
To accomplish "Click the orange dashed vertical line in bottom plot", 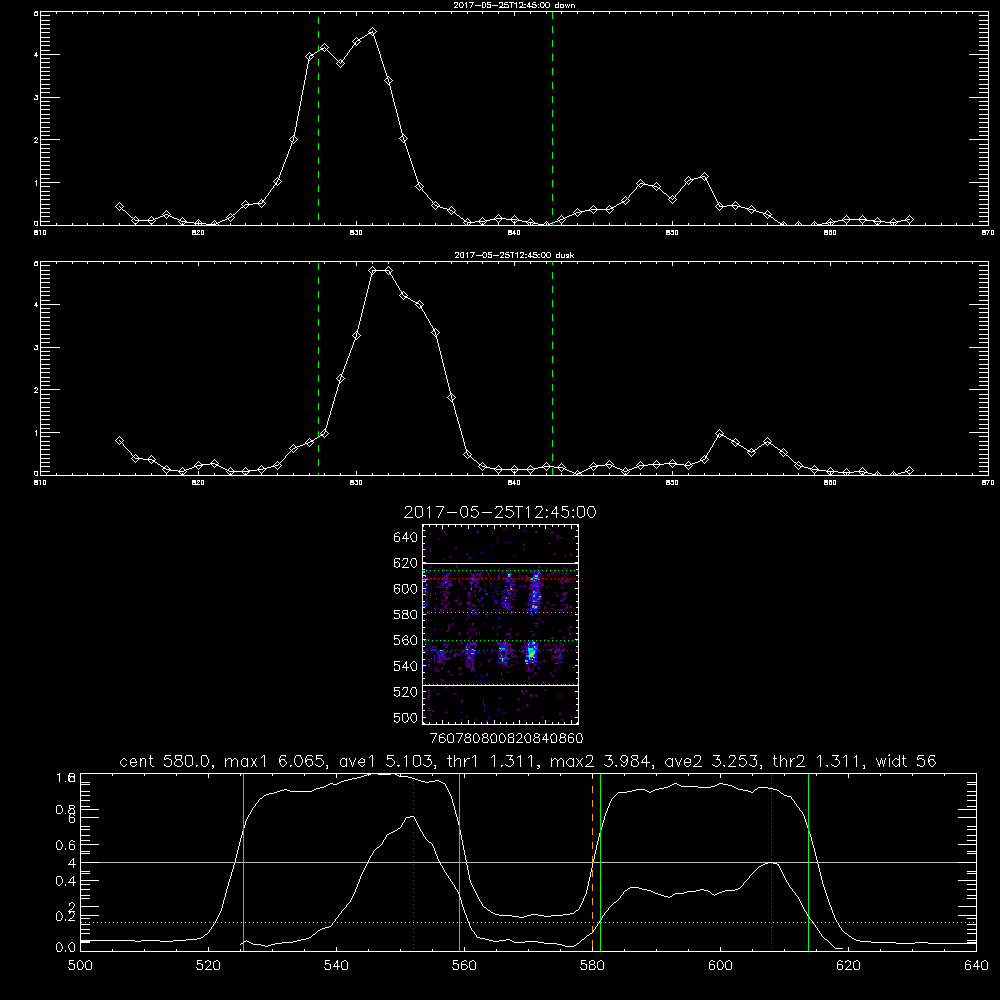I will tap(592, 862).
